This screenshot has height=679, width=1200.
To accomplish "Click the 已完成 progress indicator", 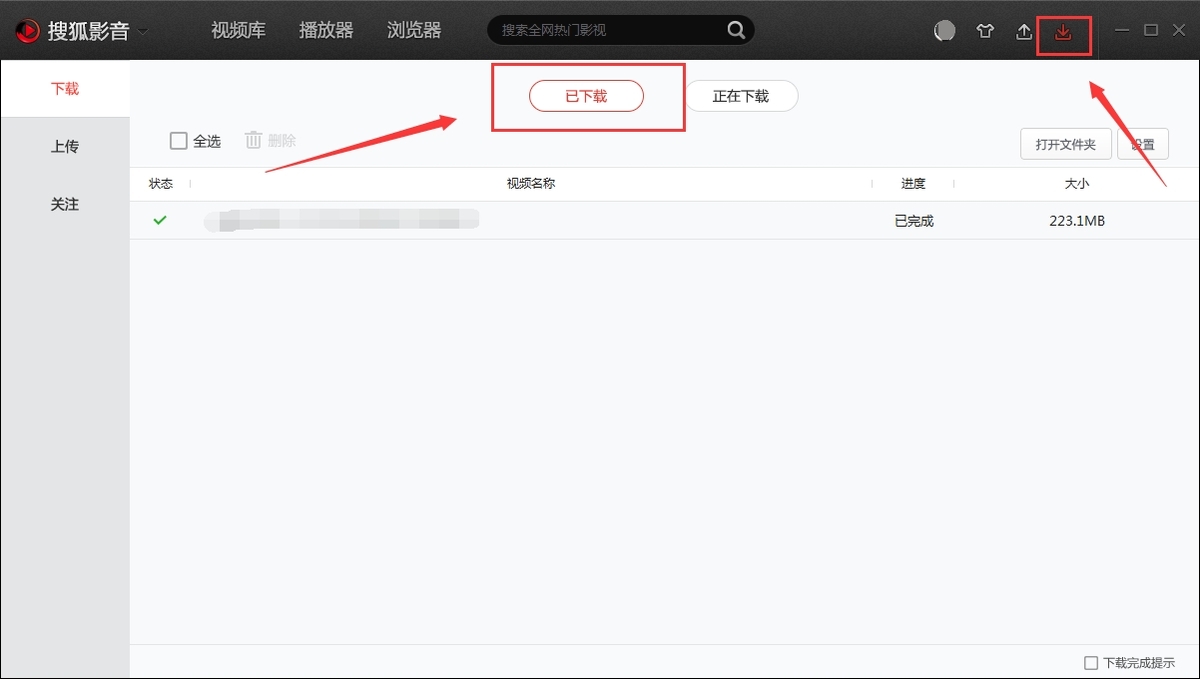I will [913, 220].
